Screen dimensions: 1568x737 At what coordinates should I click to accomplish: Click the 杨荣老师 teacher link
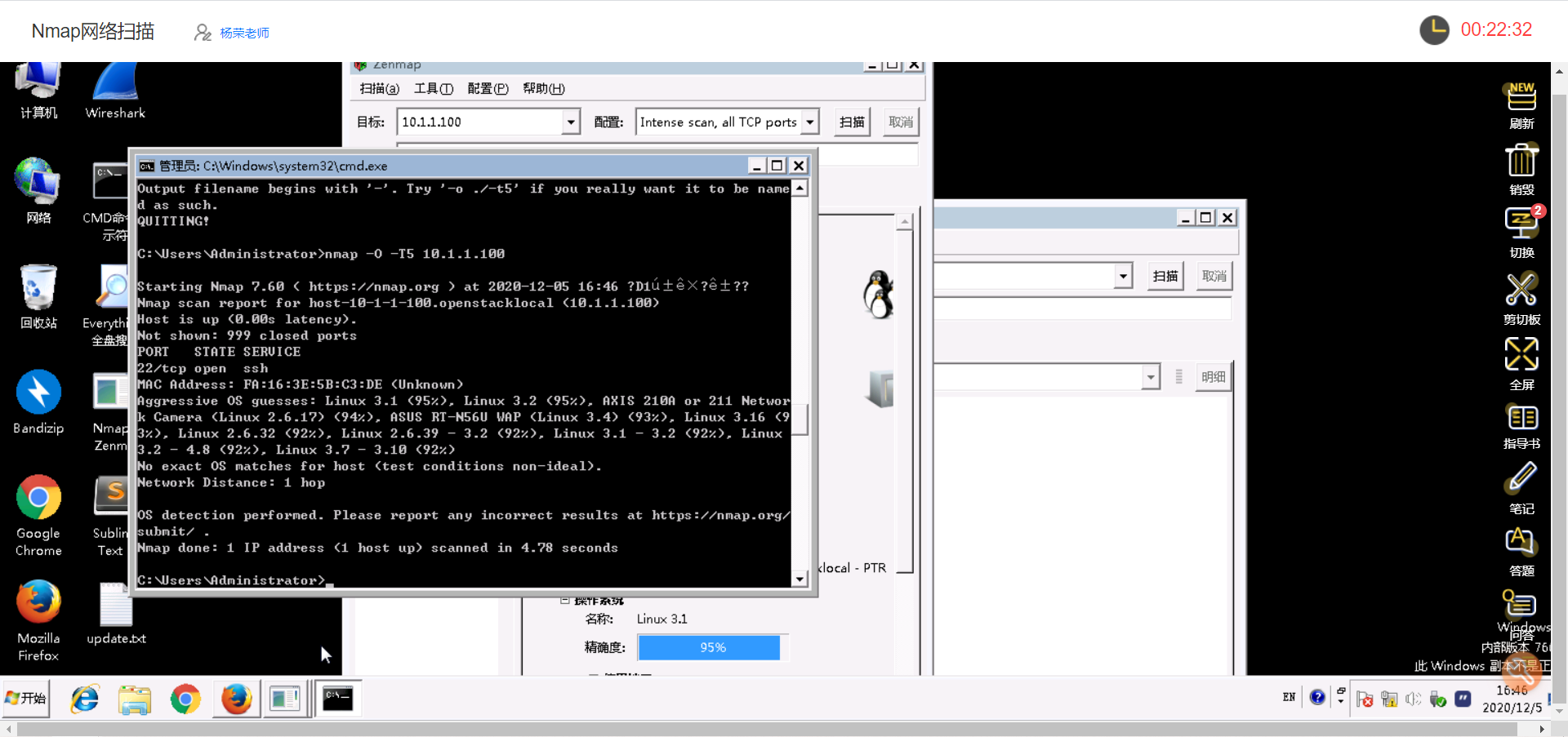(244, 33)
